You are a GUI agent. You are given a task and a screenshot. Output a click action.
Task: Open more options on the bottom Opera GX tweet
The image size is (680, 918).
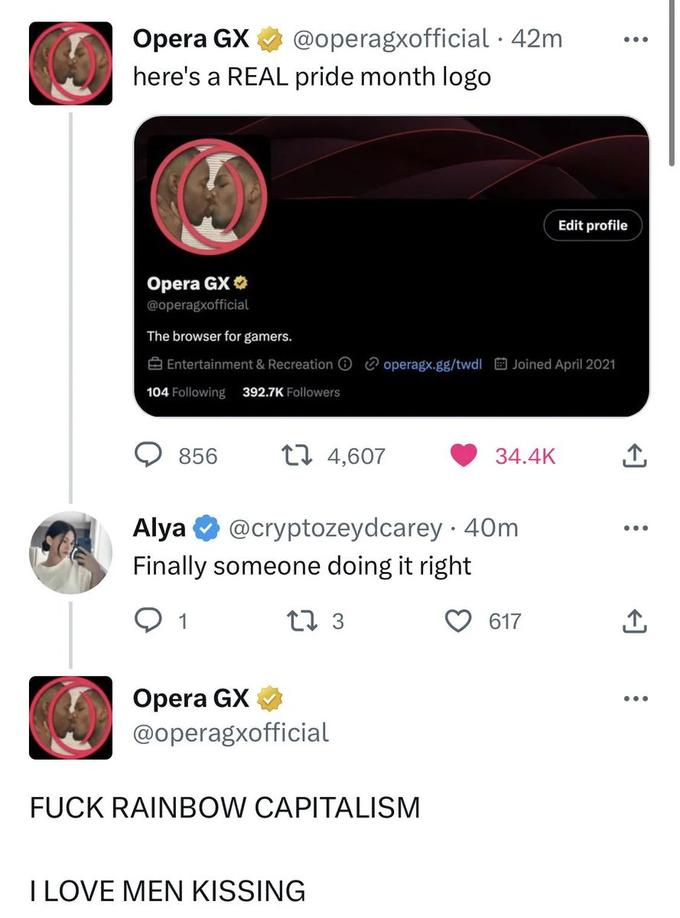tap(633, 698)
